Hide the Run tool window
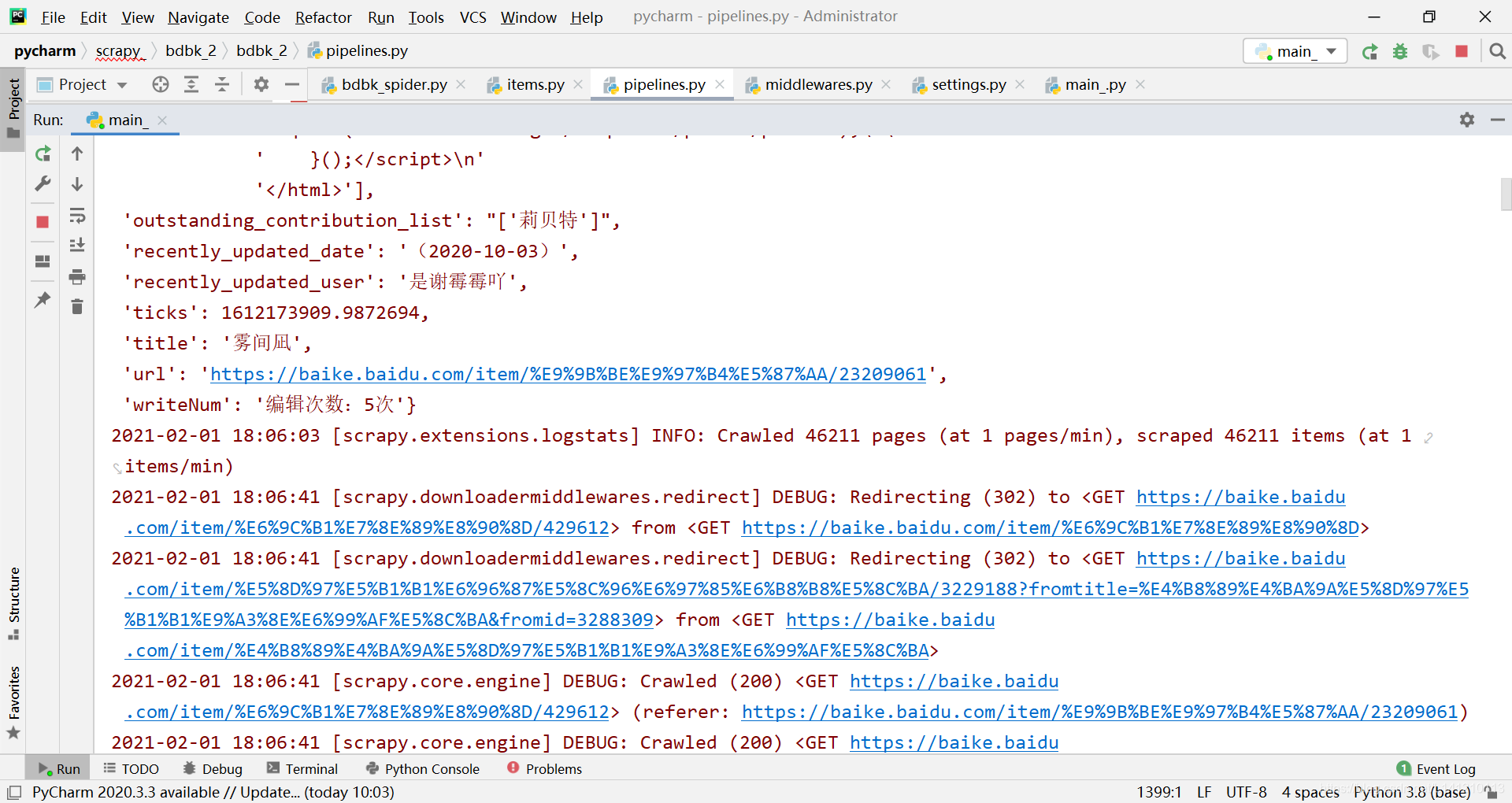 click(x=1498, y=120)
